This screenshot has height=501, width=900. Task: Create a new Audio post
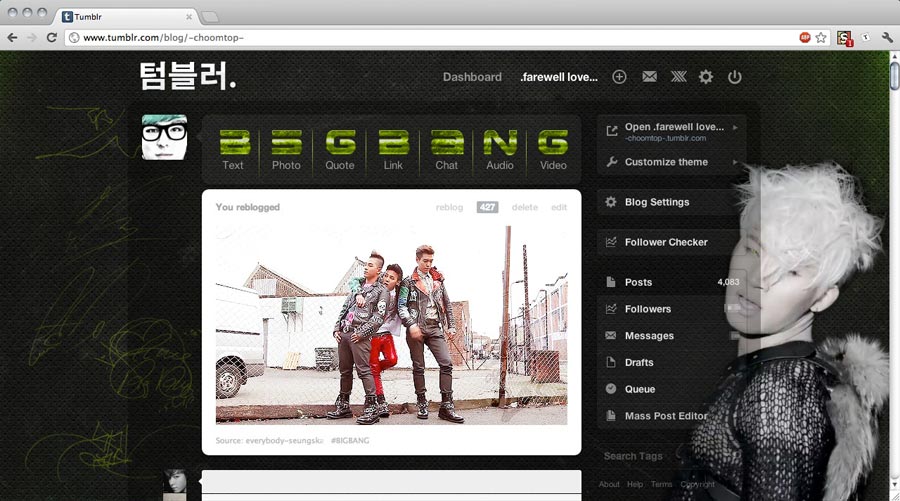(x=500, y=150)
